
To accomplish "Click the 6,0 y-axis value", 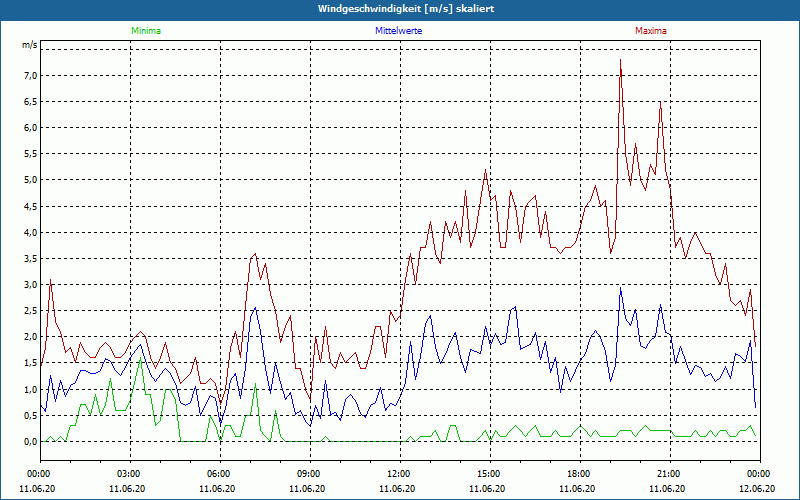I will pos(31,128).
